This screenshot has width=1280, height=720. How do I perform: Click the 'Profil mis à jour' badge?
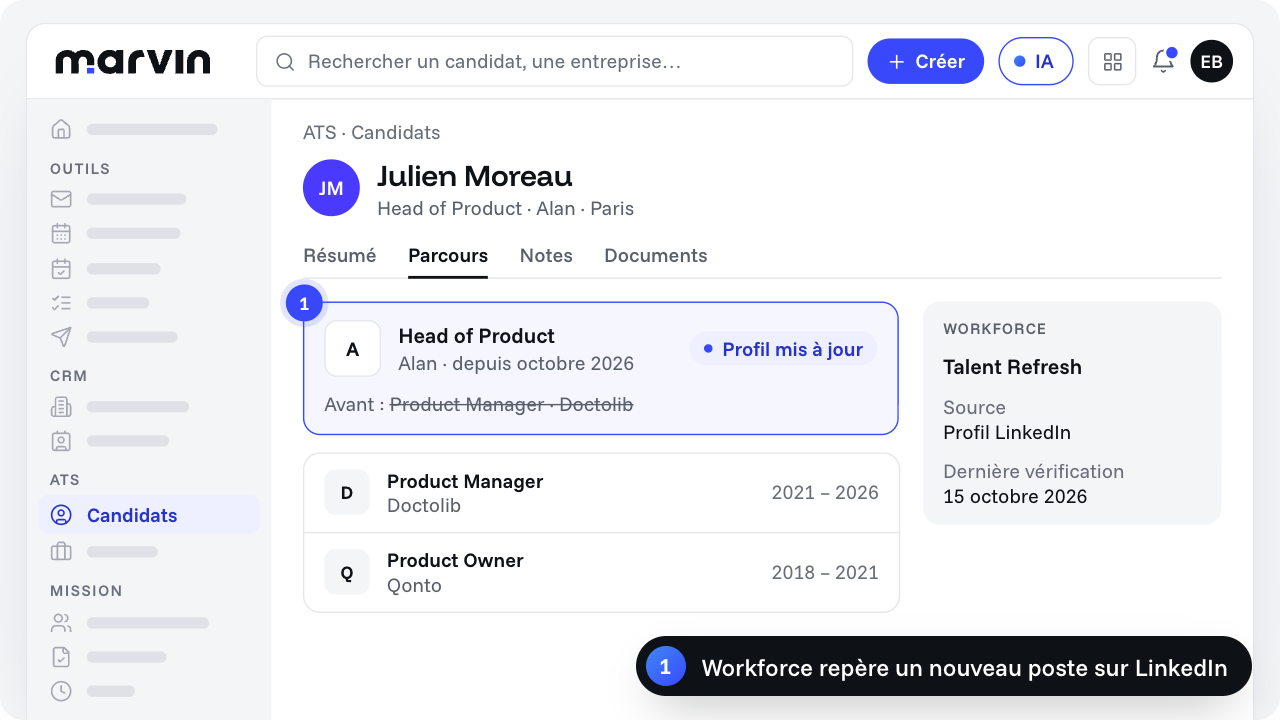tap(783, 349)
